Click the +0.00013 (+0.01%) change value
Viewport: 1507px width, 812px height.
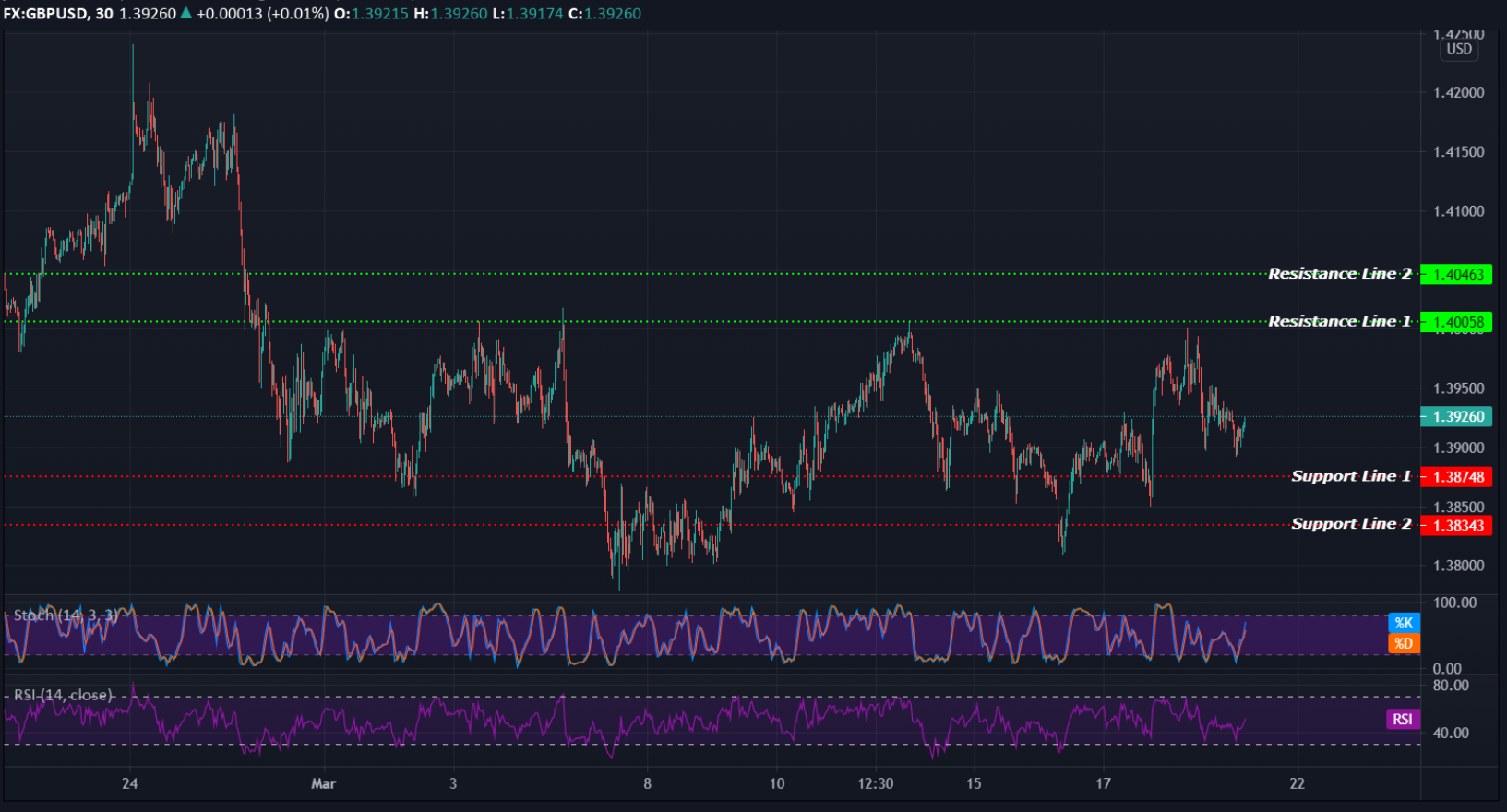[262, 14]
